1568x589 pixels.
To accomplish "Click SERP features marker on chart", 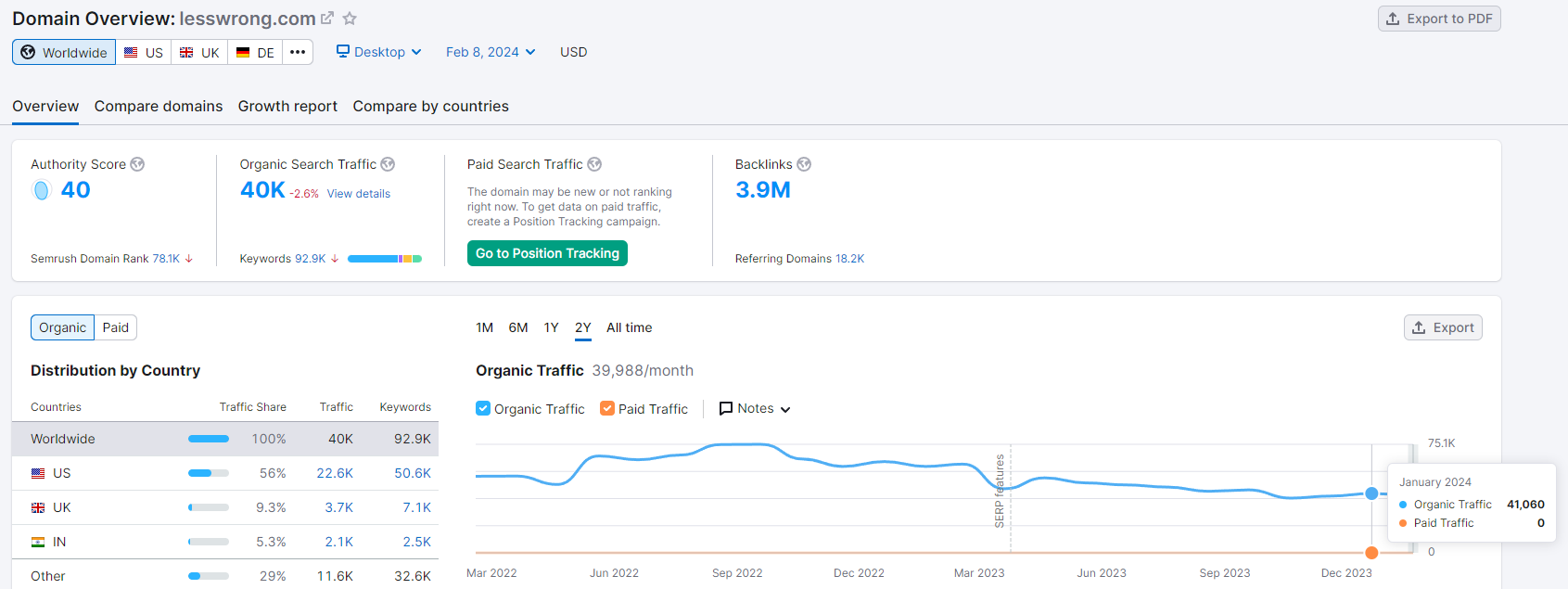I will click(x=1000, y=492).
